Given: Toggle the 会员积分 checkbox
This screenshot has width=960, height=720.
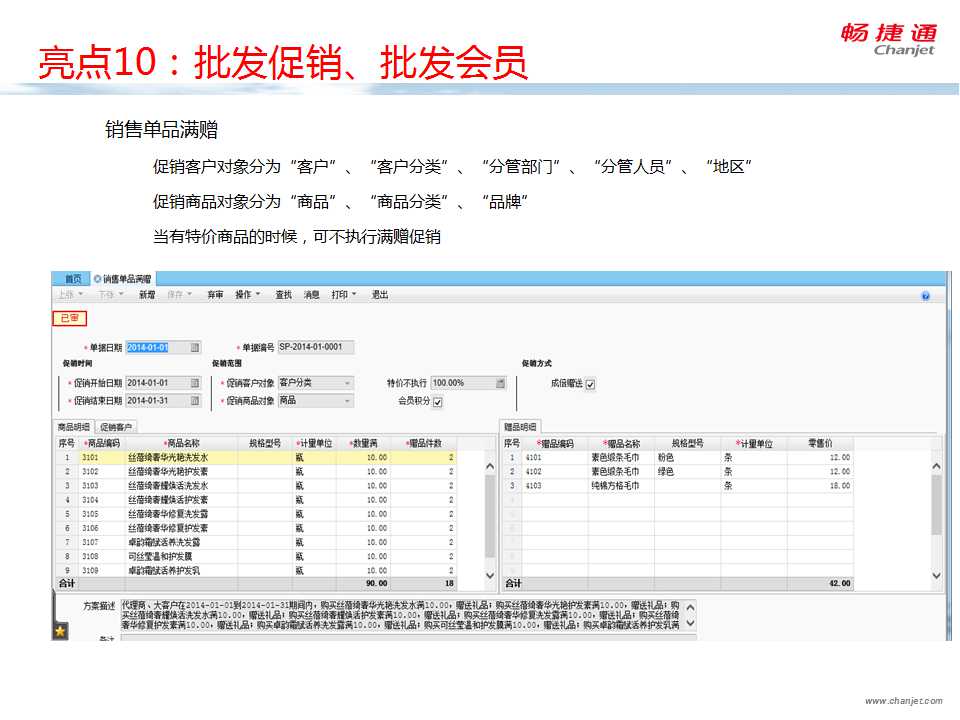Looking at the screenshot, I should point(437,402).
